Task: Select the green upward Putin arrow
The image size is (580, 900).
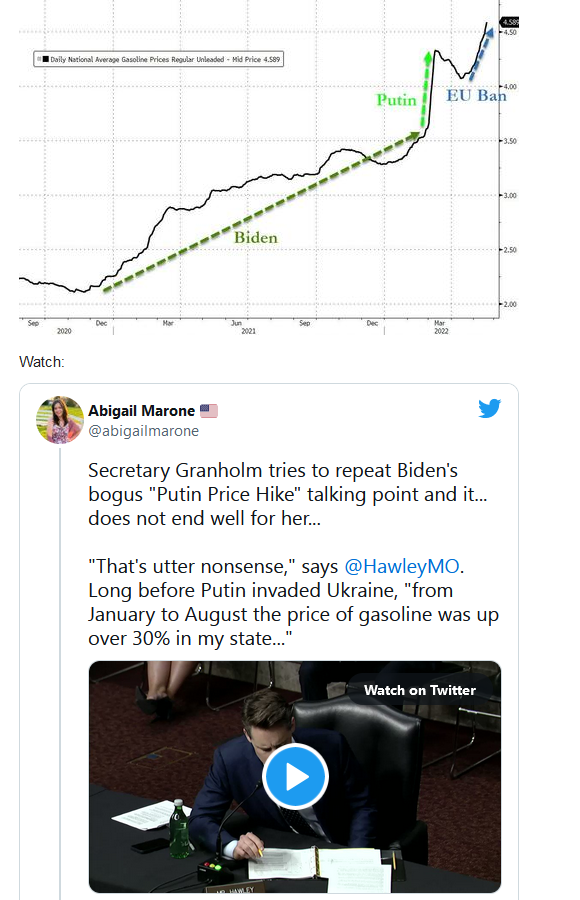Action: pos(426,90)
